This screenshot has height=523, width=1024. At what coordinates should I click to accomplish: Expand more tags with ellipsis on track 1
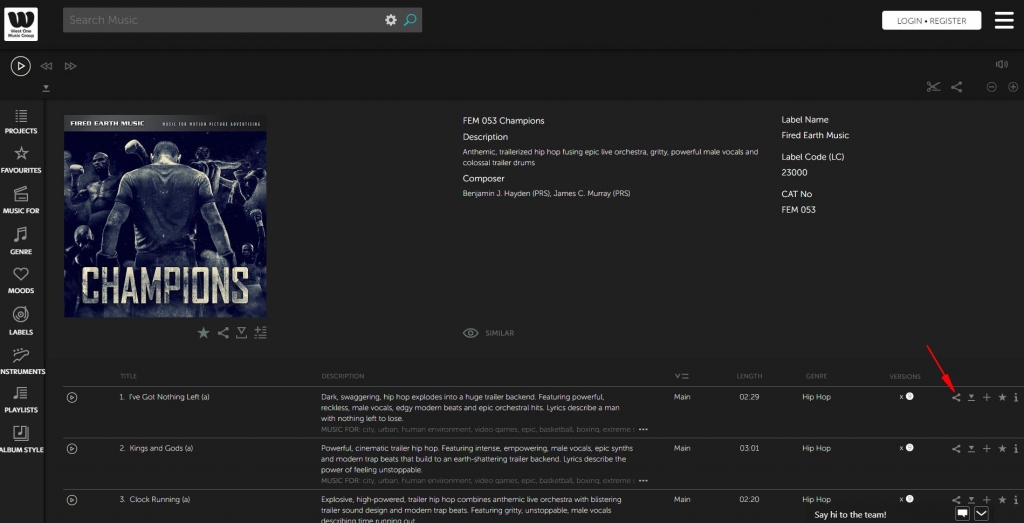643,429
